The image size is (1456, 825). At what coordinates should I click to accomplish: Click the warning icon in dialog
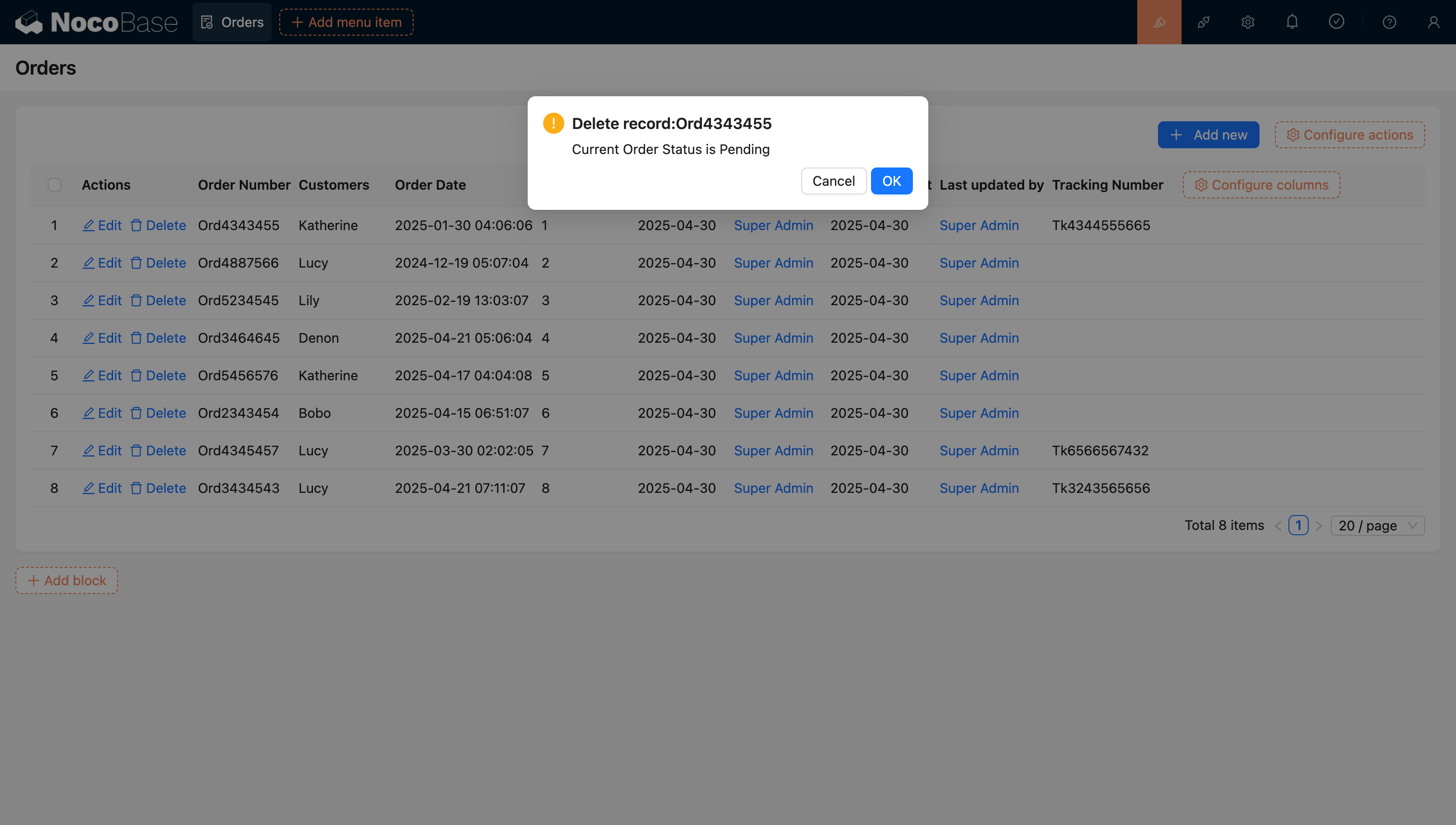tap(553, 123)
